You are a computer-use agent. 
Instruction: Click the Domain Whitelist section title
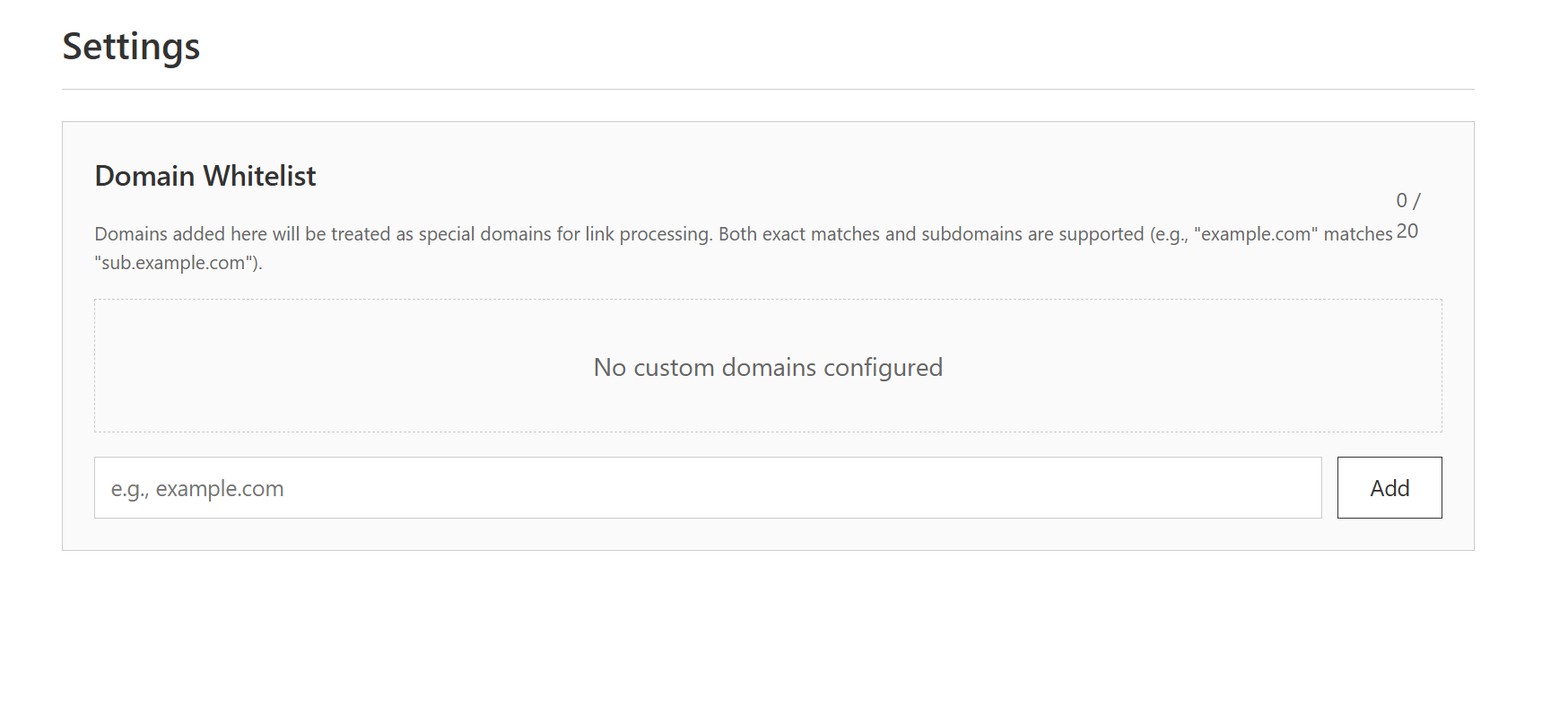[205, 176]
